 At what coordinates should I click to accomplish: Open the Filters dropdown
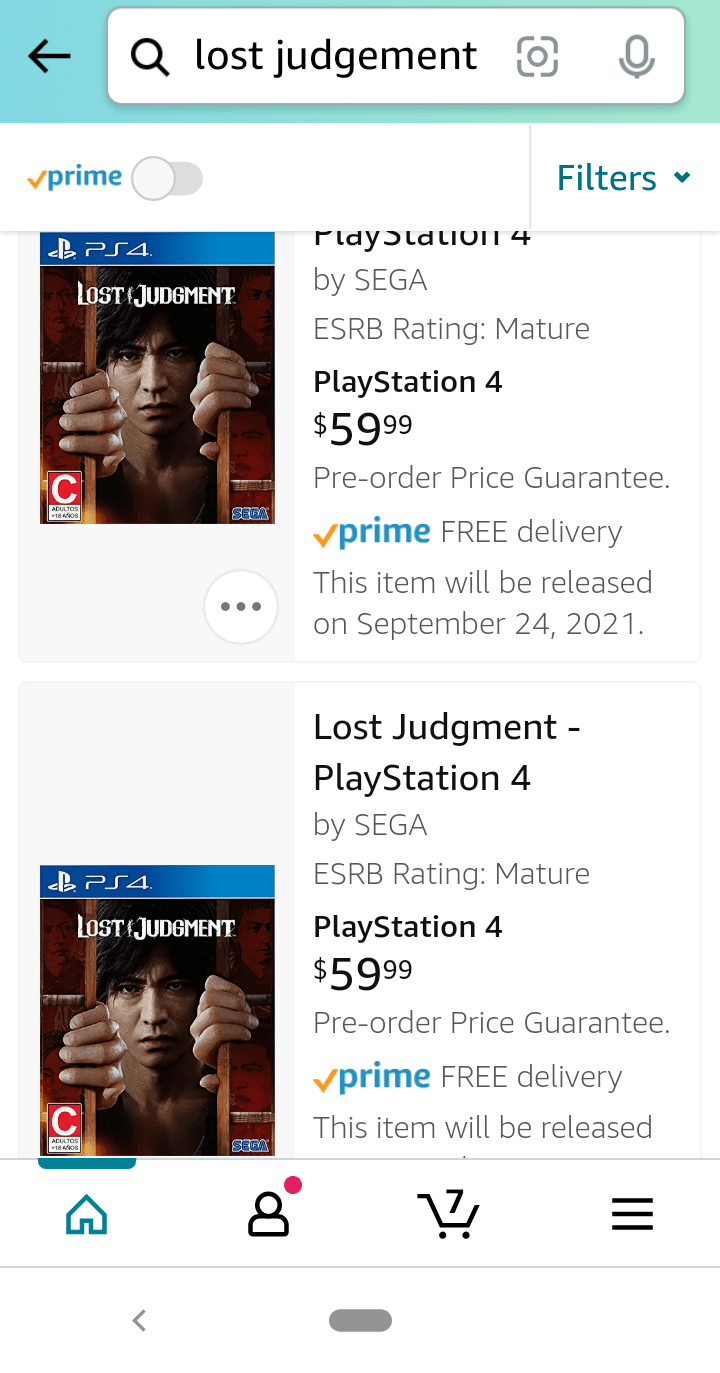click(x=606, y=177)
